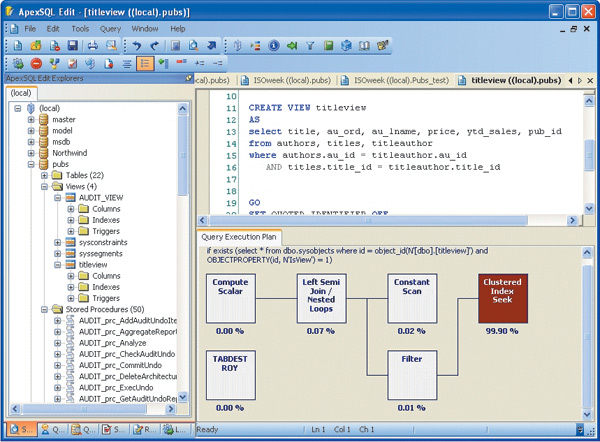
Task: Select the model database item
Action: point(62,131)
